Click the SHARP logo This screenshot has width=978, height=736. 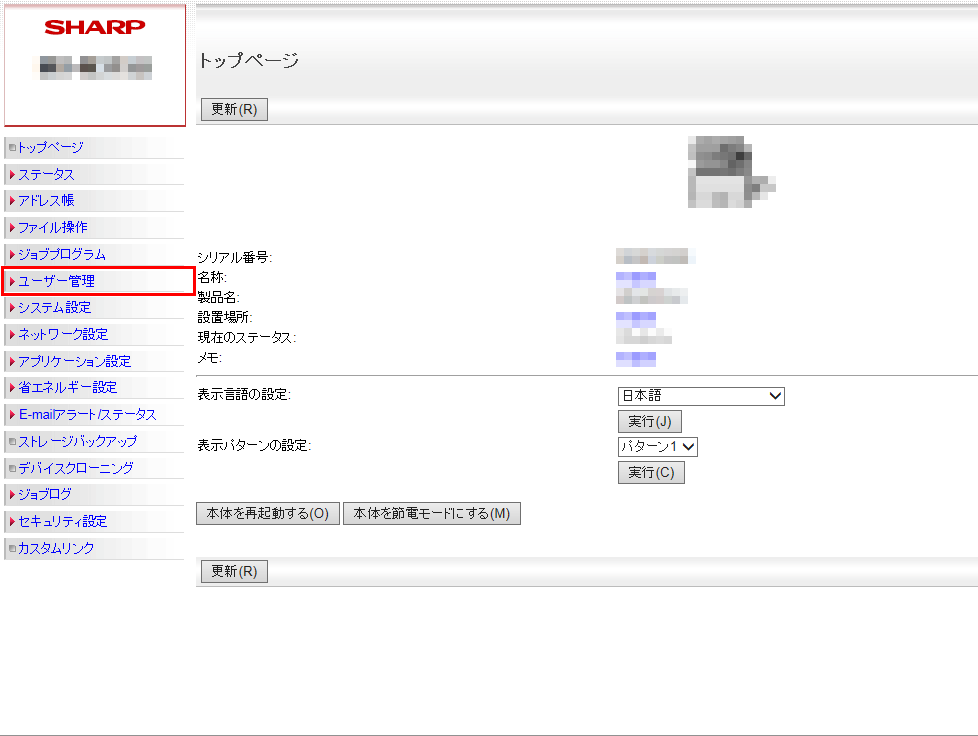coord(94,27)
